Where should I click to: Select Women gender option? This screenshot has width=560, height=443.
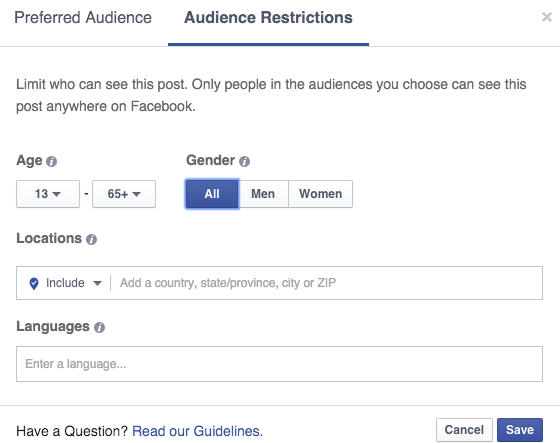(320, 194)
